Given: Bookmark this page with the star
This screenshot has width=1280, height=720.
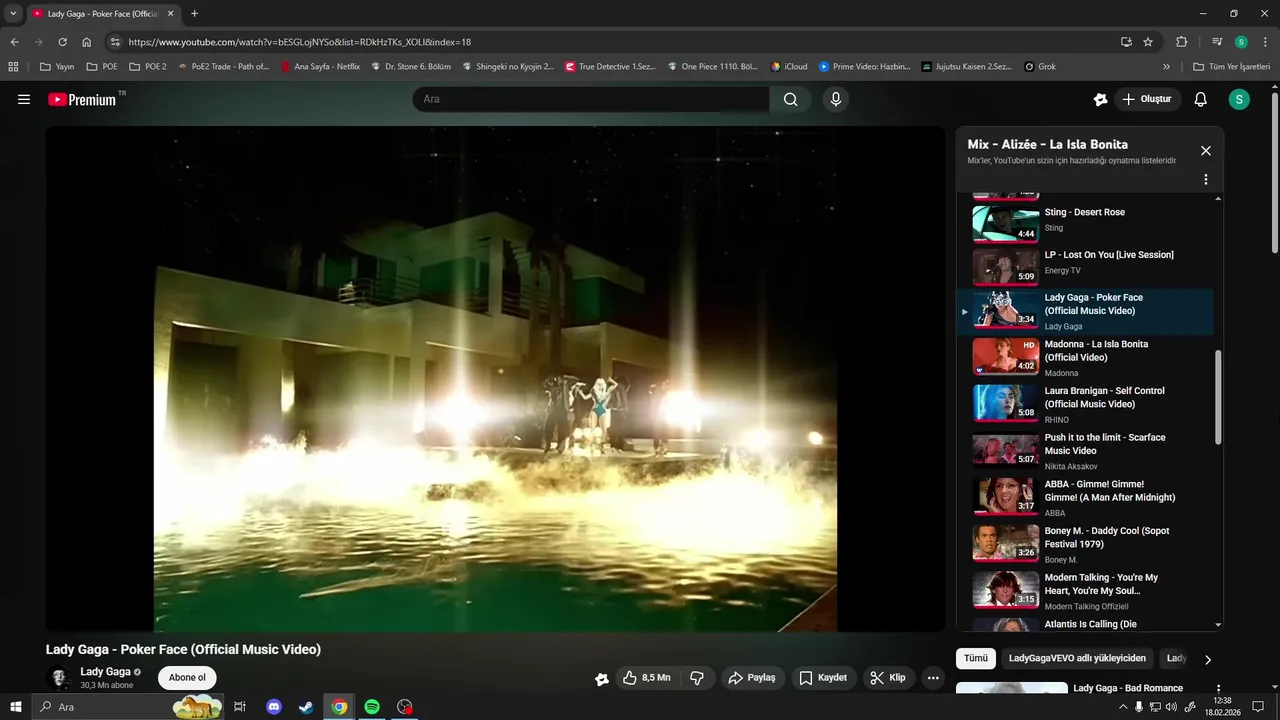Looking at the screenshot, I should coord(1148,42).
